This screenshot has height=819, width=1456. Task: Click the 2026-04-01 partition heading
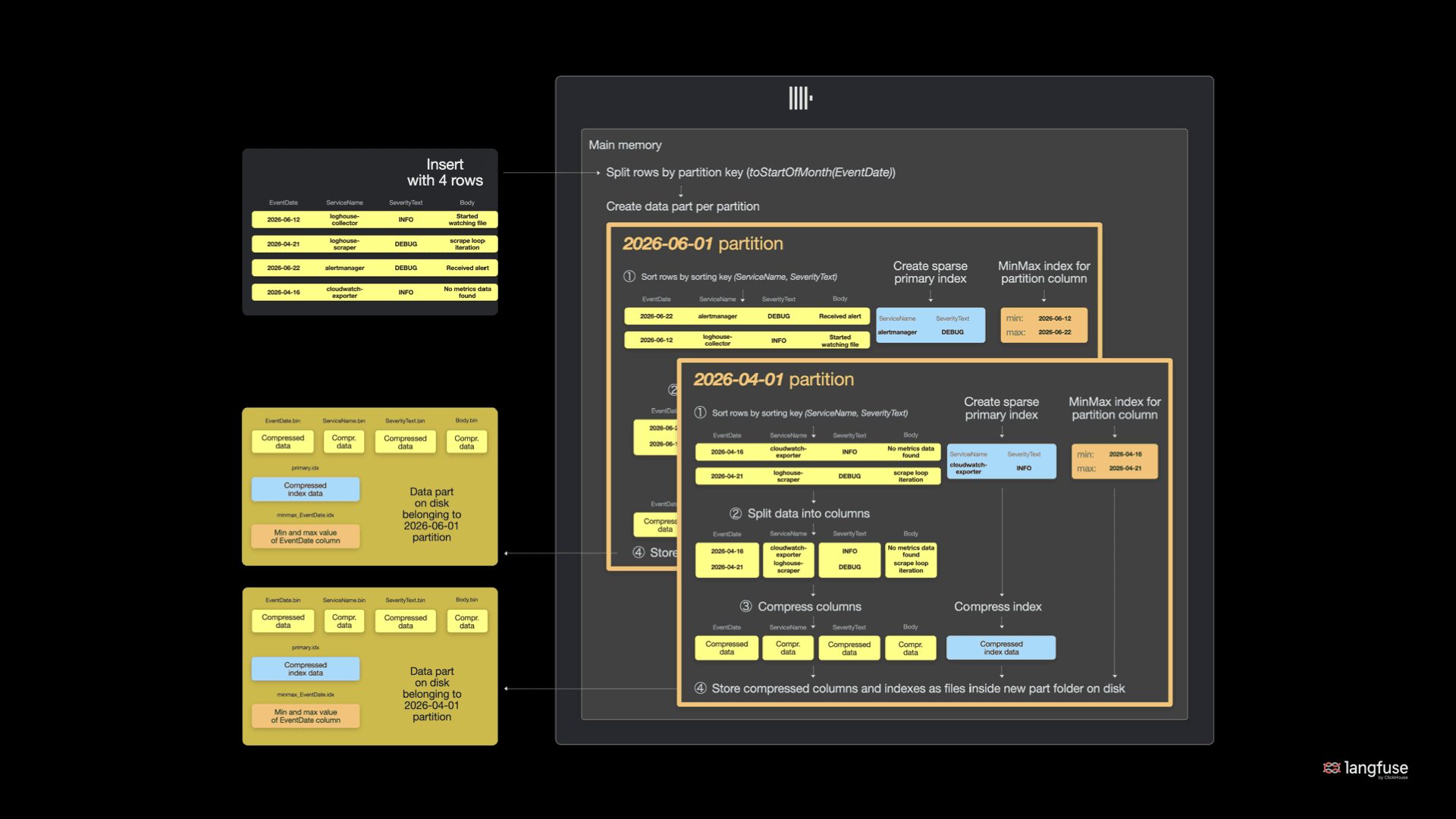click(x=773, y=379)
